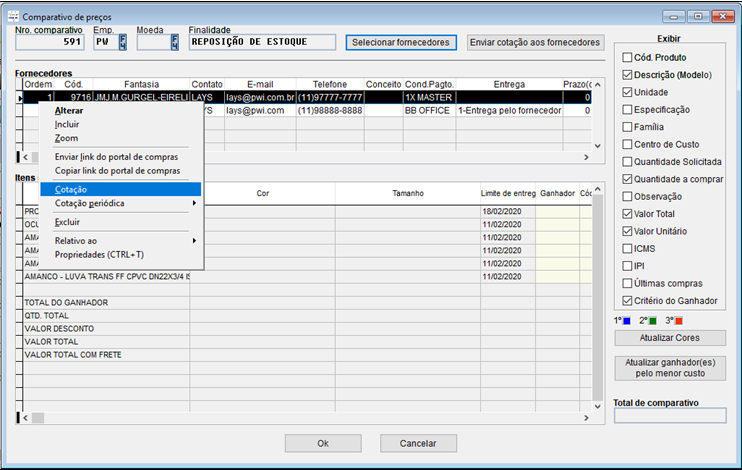The width and height of the screenshot is (742, 470).
Task: Click left scroll arrow of Itens grid
Action: [x=24, y=417]
